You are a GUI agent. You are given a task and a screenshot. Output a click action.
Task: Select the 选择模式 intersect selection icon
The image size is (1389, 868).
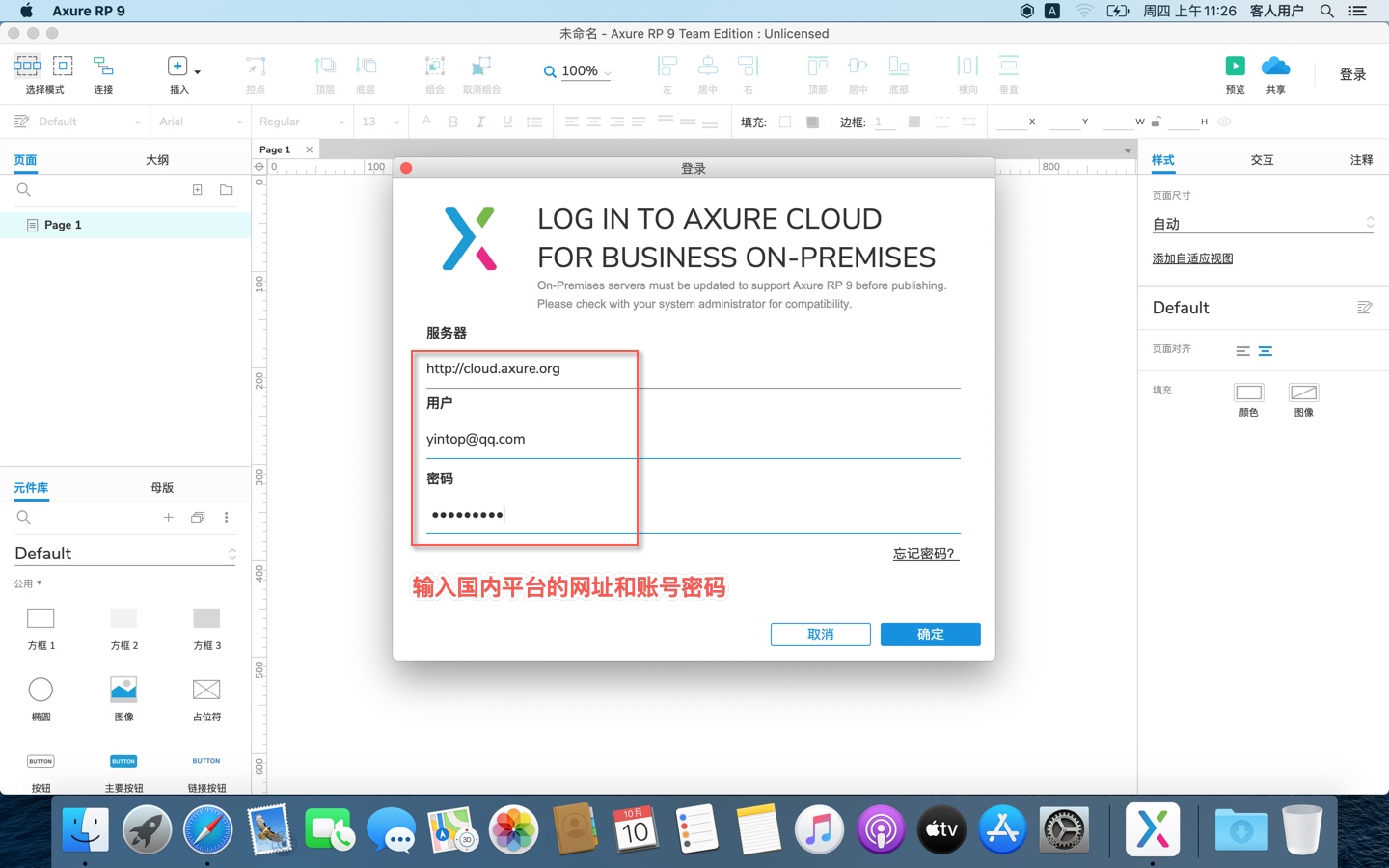click(x=27, y=66)
